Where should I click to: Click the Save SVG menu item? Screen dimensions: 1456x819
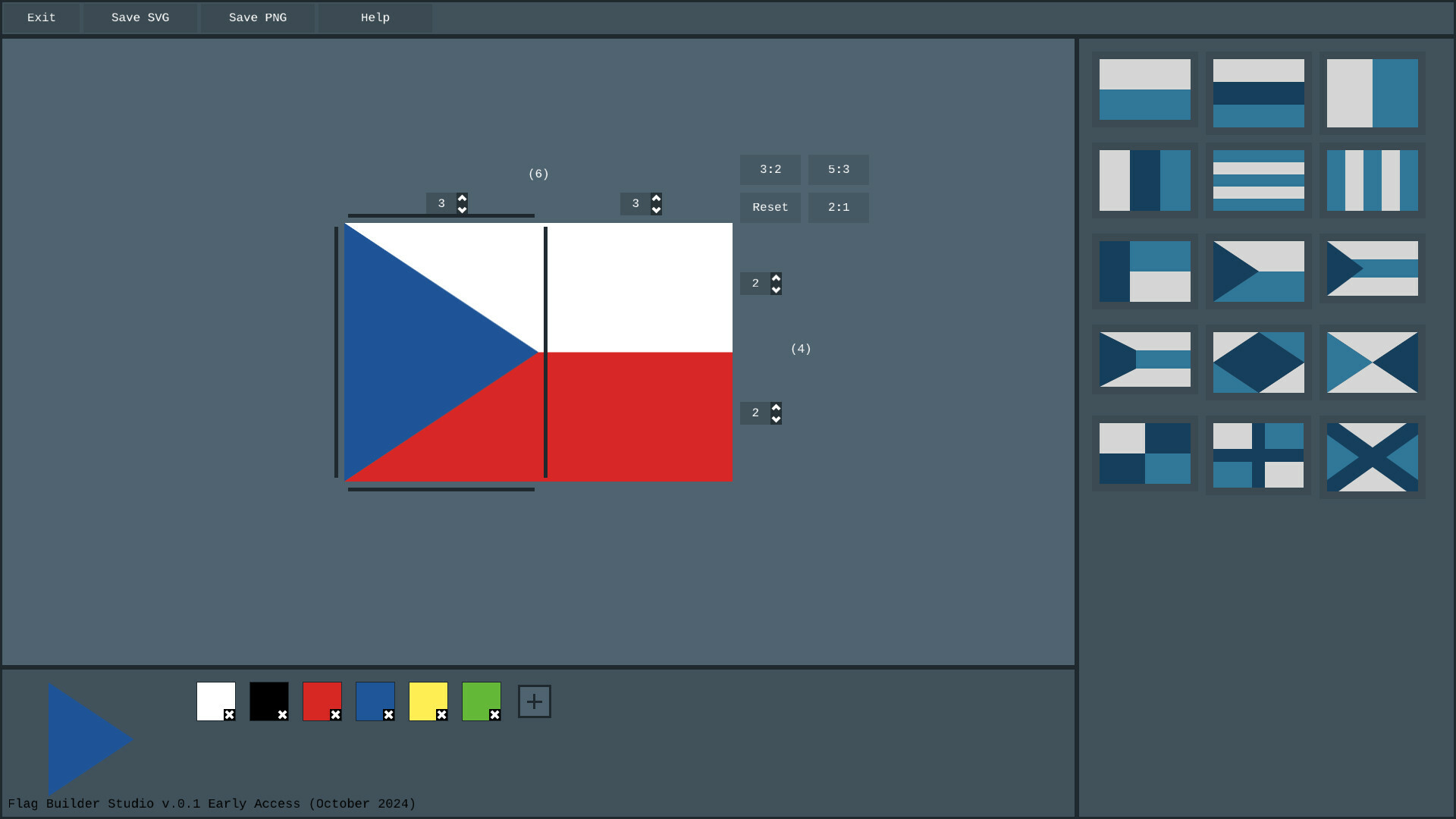[140, 17]
